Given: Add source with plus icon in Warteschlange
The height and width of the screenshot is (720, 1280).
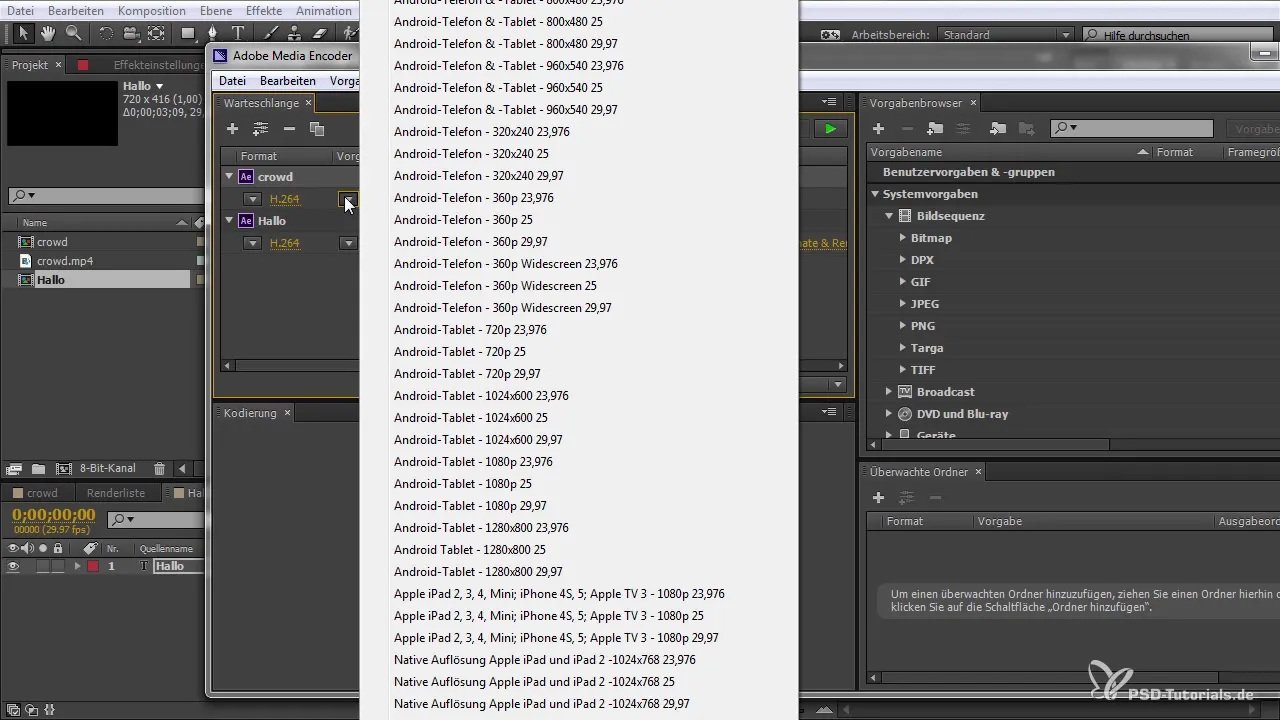Looking at the screenshot, I should [232, 129].
